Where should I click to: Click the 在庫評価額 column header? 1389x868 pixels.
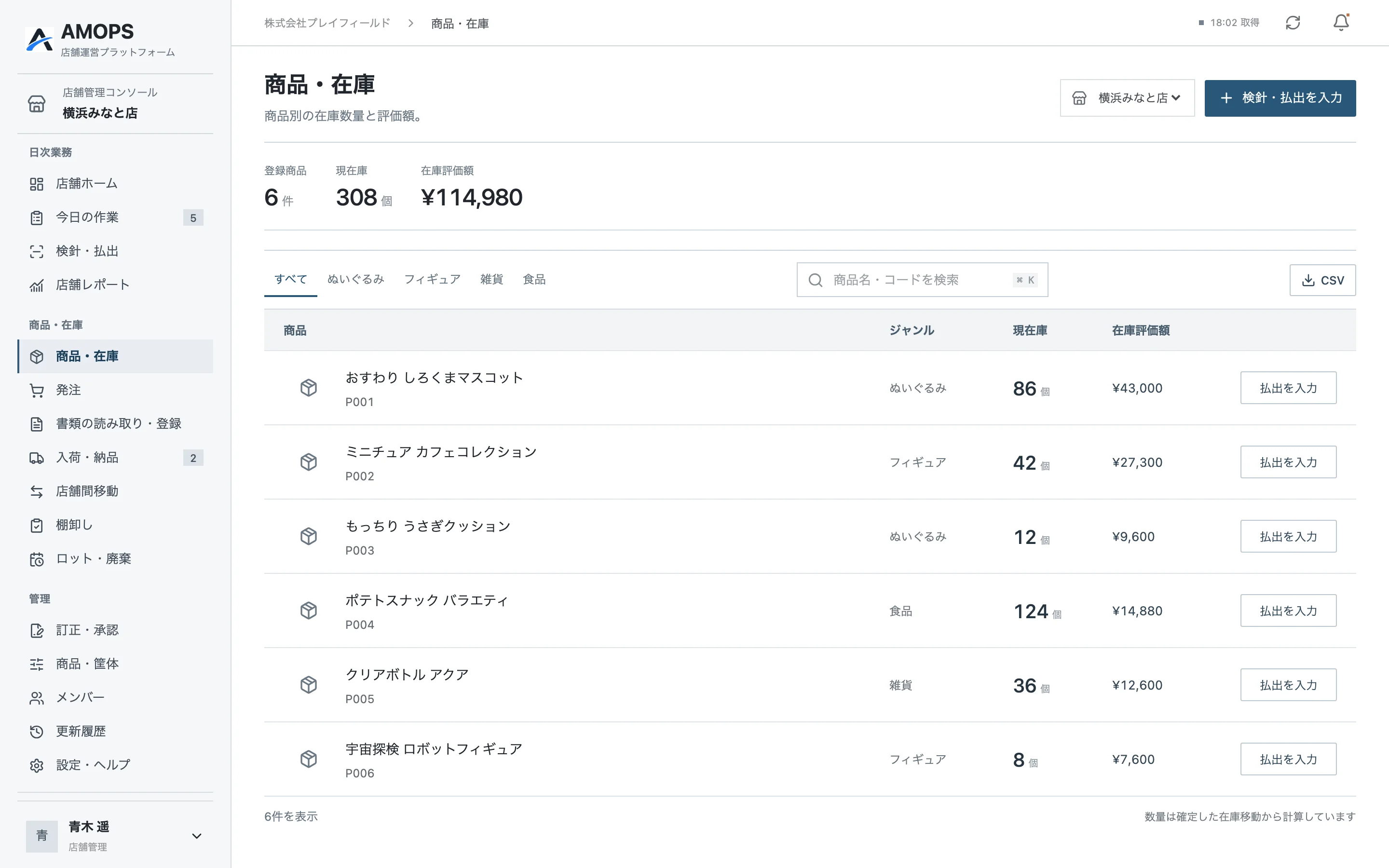(1141, 331)
